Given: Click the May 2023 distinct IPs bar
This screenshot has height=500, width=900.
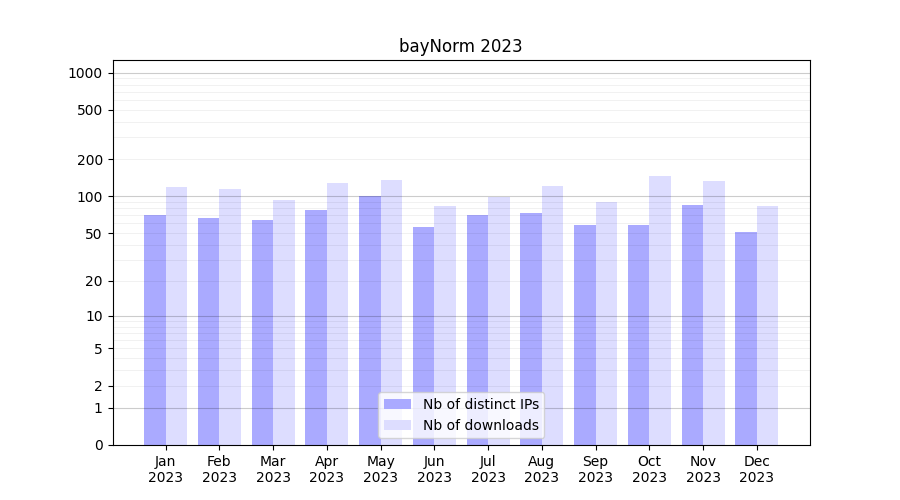Looking at the screenshot, I should [370, 320].
